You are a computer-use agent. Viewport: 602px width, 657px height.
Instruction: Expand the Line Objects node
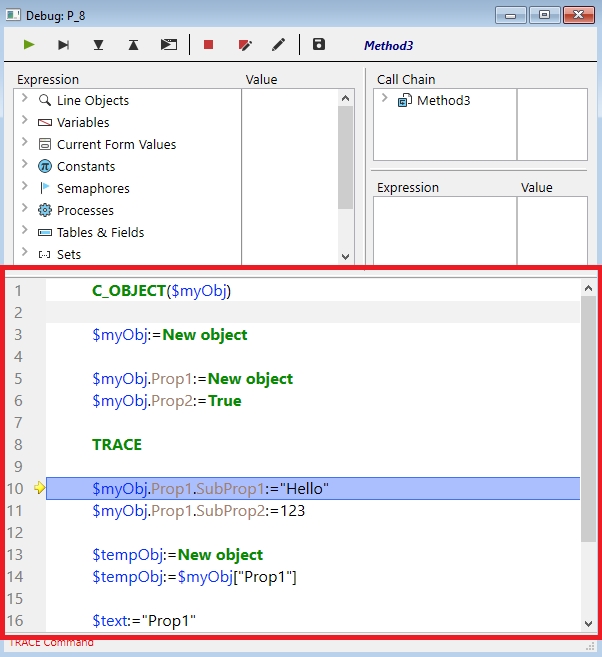tap(25, 100)
